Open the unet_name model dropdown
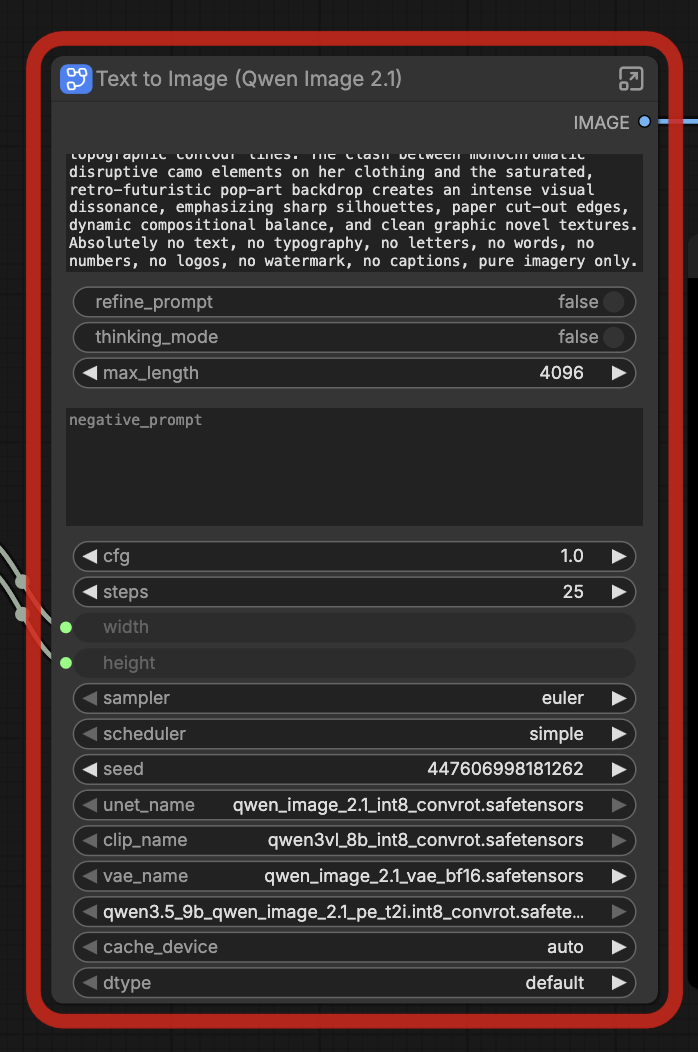The height and width of the screenshot is (1052, 698). point(354,805)
